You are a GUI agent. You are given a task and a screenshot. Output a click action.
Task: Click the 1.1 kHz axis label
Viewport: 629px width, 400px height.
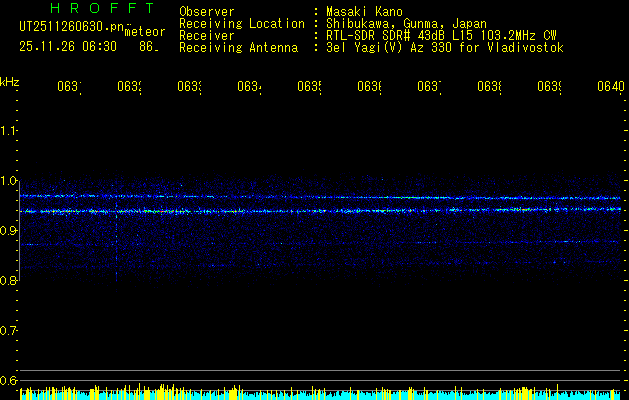[x=8, y=130]
